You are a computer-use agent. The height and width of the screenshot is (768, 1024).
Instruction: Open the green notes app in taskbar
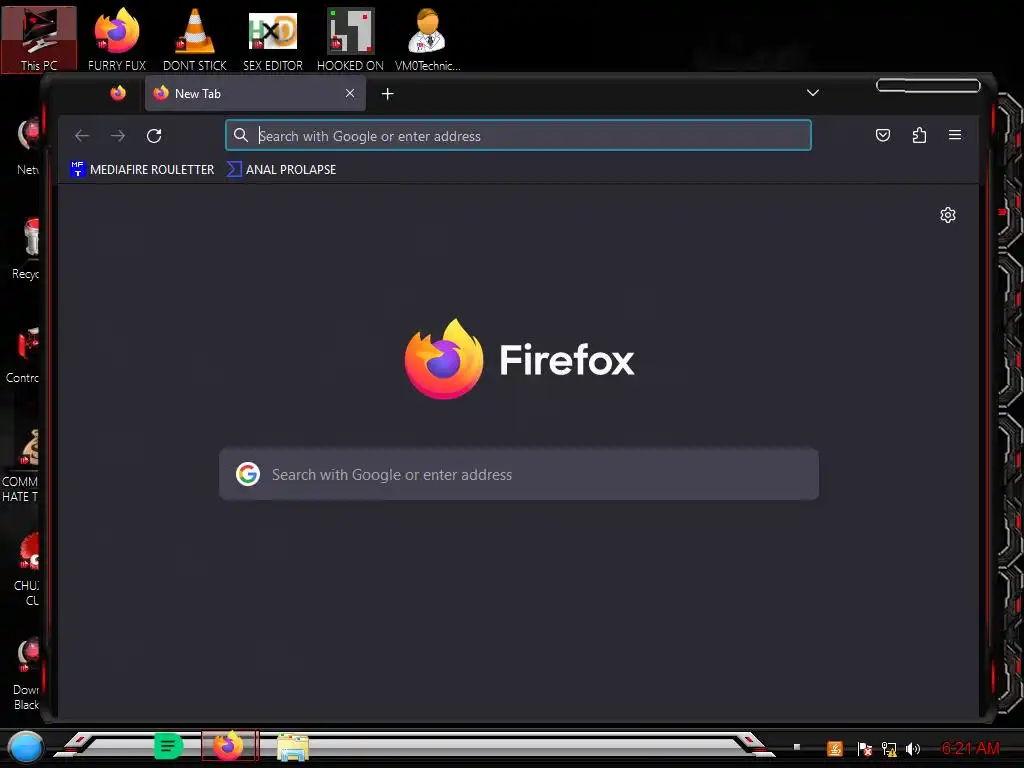pyautogui.click(x=168, y=746)
